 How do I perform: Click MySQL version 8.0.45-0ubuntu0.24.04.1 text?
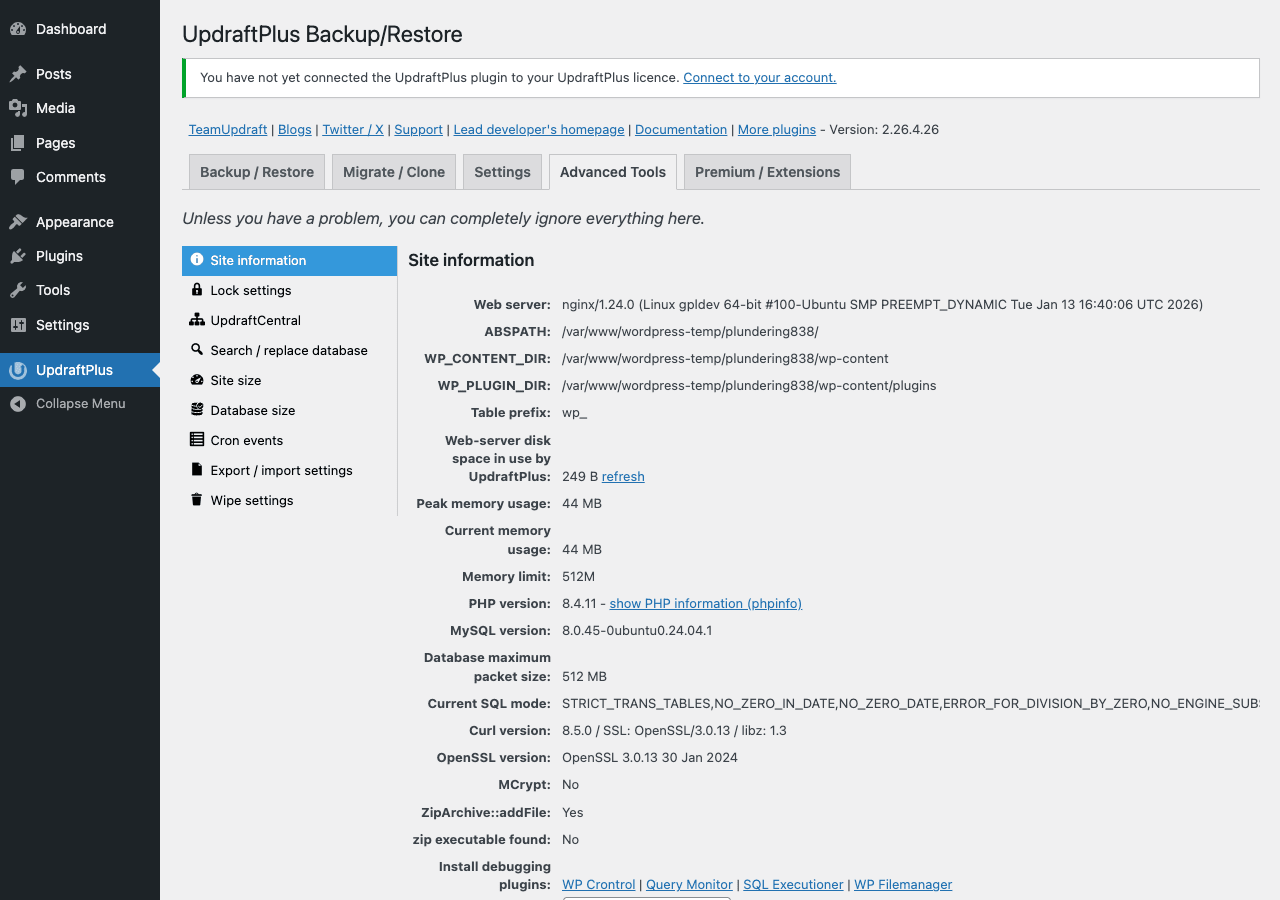637,630
